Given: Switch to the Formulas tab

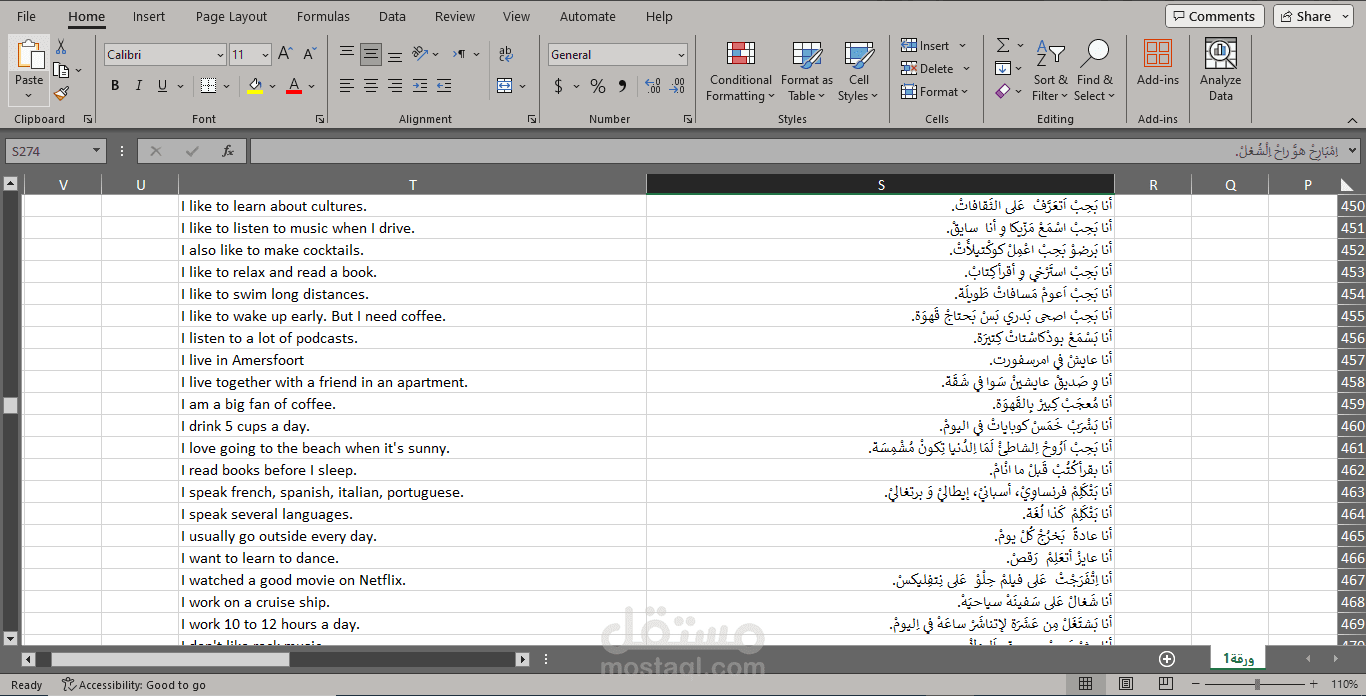Looking at the screenshot, I should (323, 16).
